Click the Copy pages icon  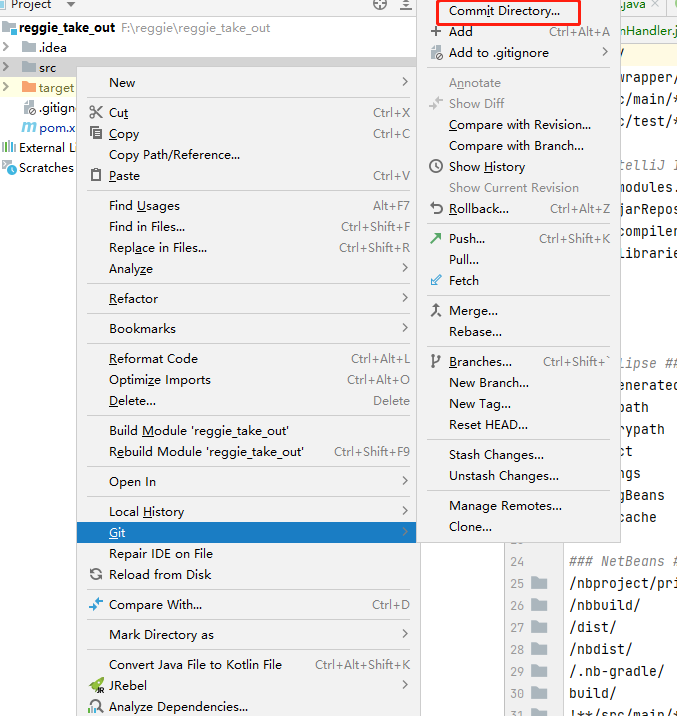[96, 133]
